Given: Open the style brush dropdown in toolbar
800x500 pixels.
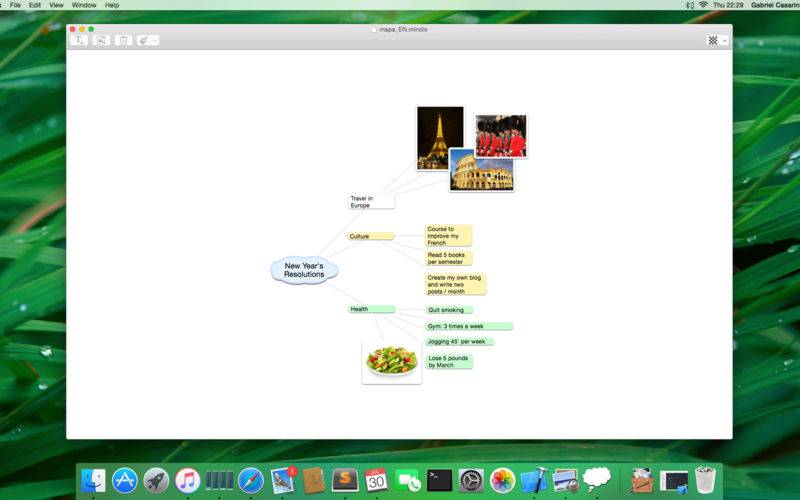Looking at the screenshot, I should (147, 40).
